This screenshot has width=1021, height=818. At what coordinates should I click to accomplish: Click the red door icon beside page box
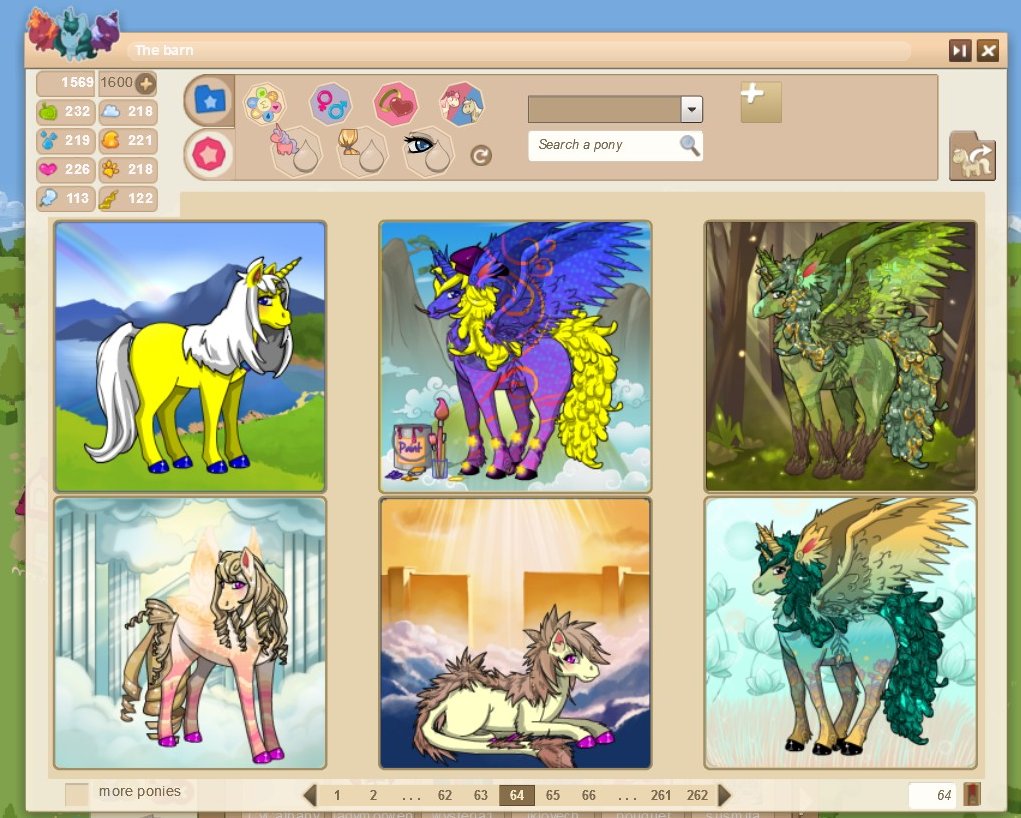972,795
